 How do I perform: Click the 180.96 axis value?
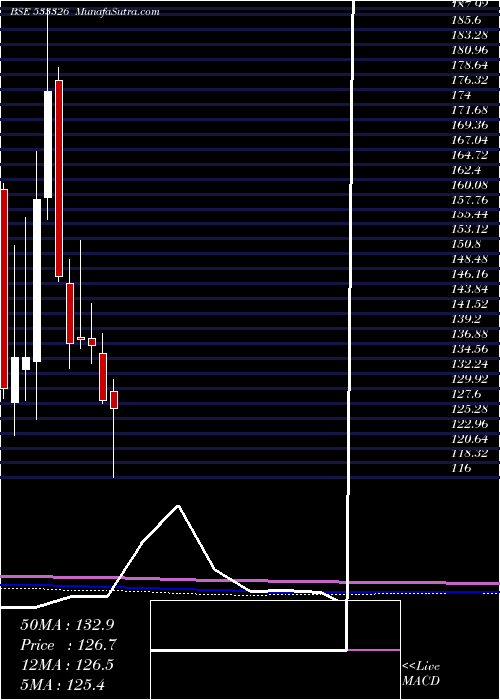[470, 50]
